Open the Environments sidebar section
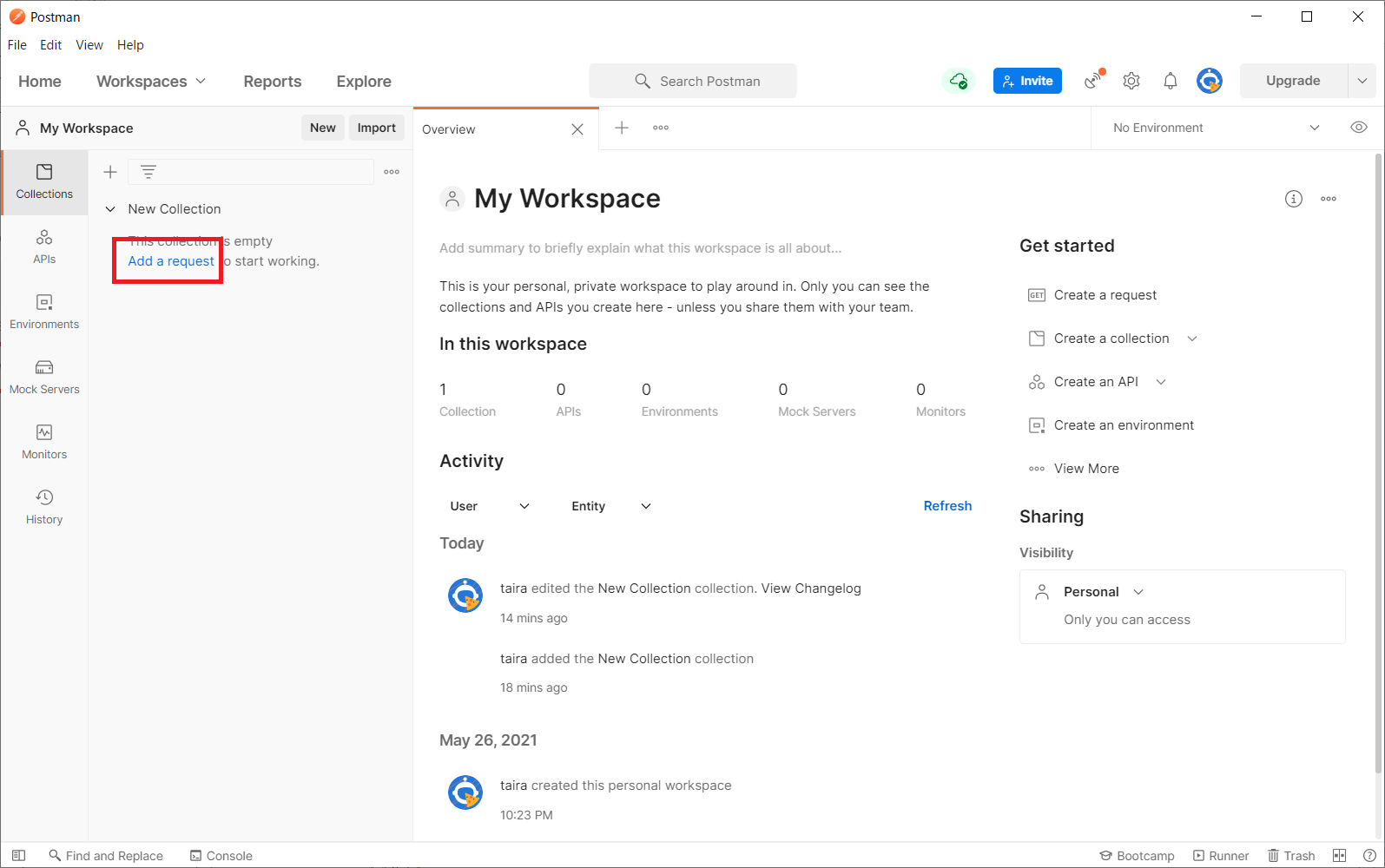 click(44, 312)
